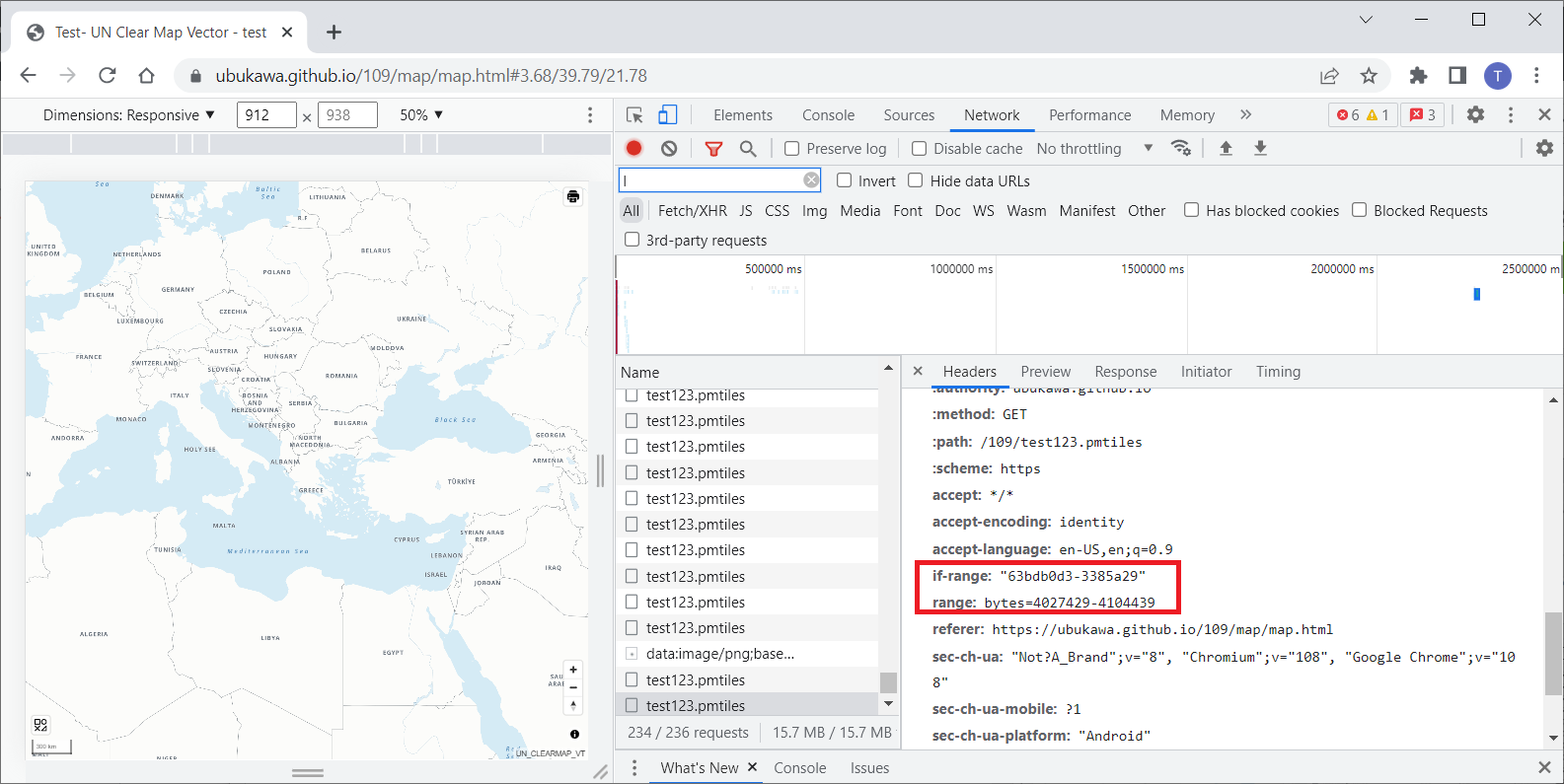The height and width of the screenshot is (784, 1564).
Task: Click the viewport width field
Action: pos(266,115)
